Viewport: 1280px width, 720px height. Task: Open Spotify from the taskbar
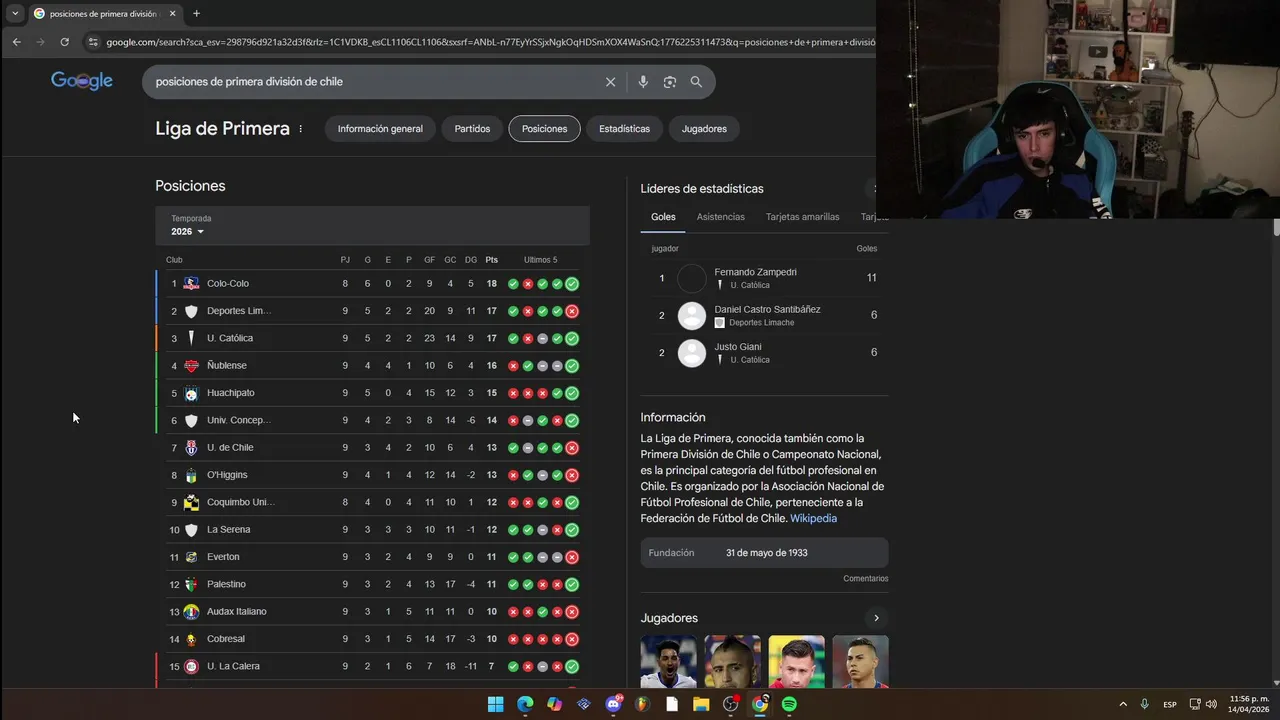(789, 704)
